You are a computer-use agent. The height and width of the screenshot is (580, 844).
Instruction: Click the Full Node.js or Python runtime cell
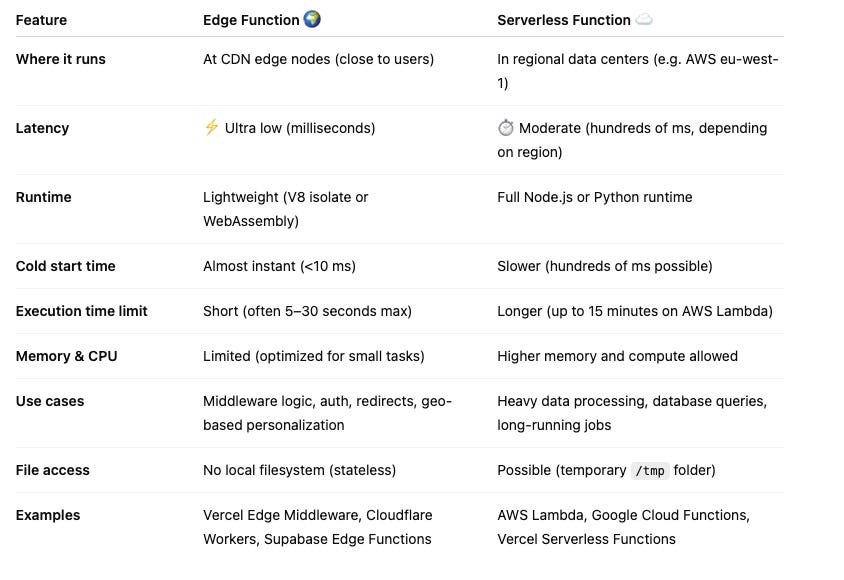[x=595, y=197]
